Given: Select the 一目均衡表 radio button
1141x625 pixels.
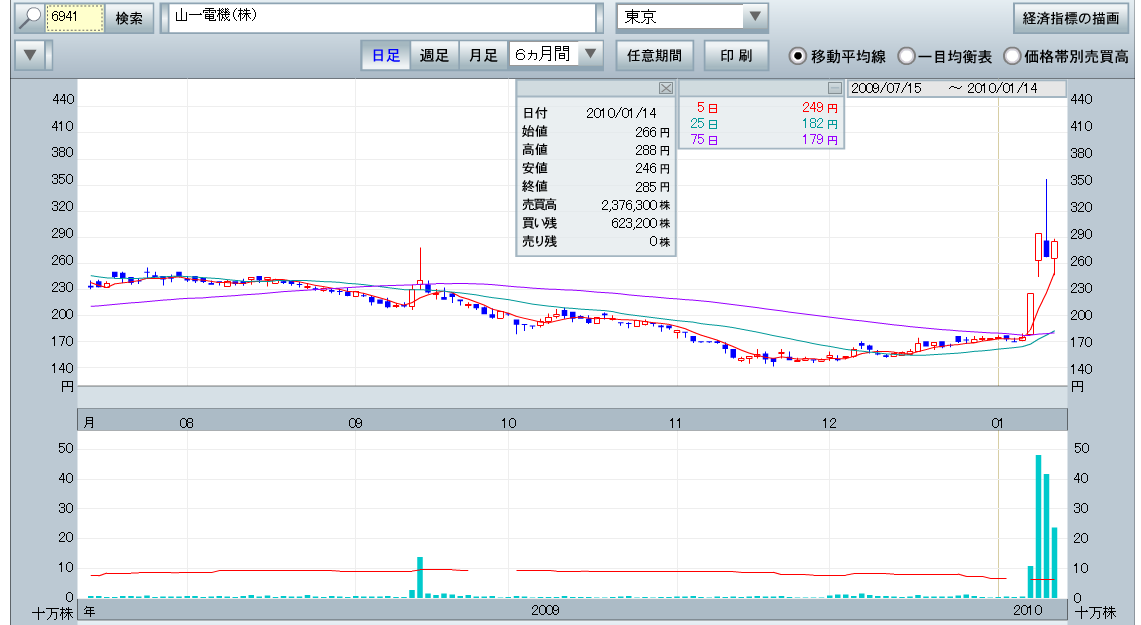Looking at the screenshot, I should coord(906,56).
